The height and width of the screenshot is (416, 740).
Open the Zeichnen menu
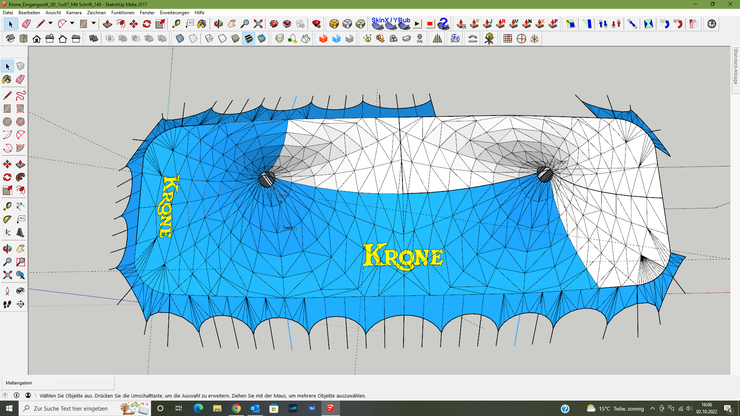(96, 13)
